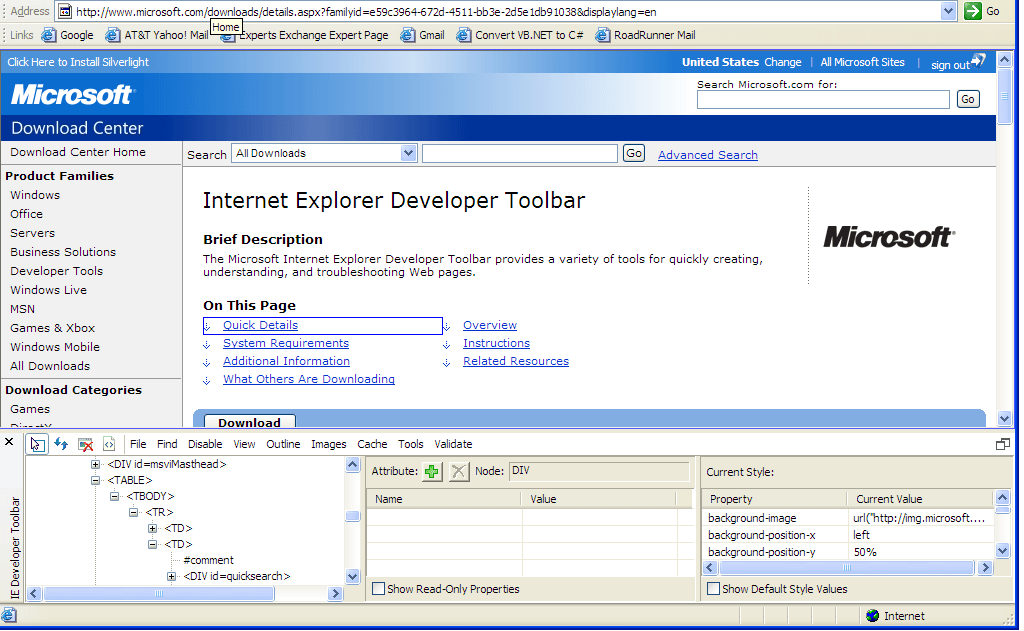1024x631 pixels.
Task: Click the clear browser cache icon with red X
Action: 86,444
